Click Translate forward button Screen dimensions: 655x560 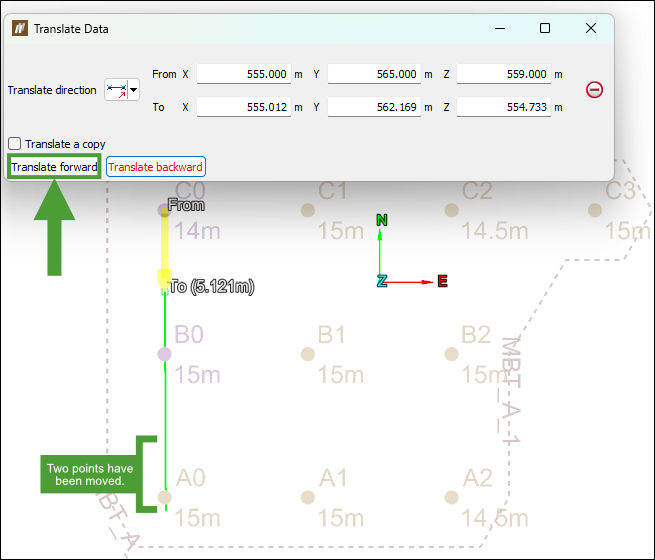pyautogui.click(x=54, y=167)
